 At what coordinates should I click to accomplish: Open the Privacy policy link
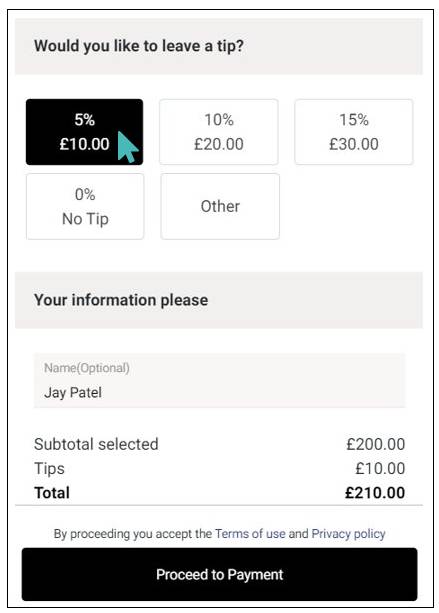(x=348, y=534)
